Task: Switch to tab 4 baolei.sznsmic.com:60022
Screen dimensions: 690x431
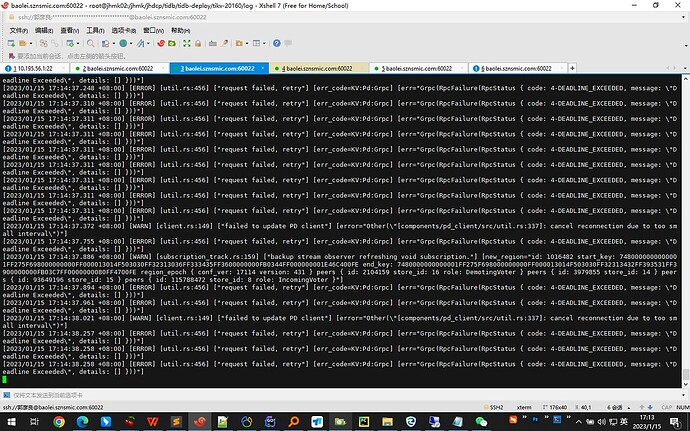Action: click(319, 68)
